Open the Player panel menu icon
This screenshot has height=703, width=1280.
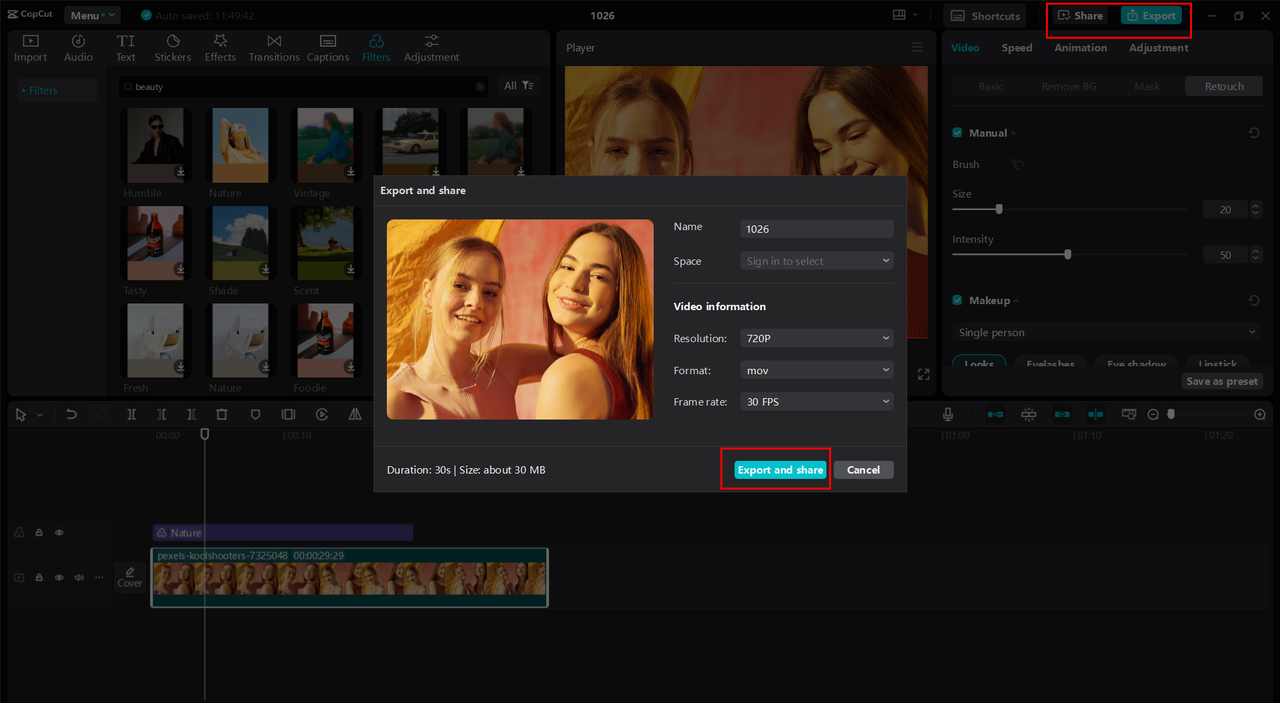click(917, 47)
